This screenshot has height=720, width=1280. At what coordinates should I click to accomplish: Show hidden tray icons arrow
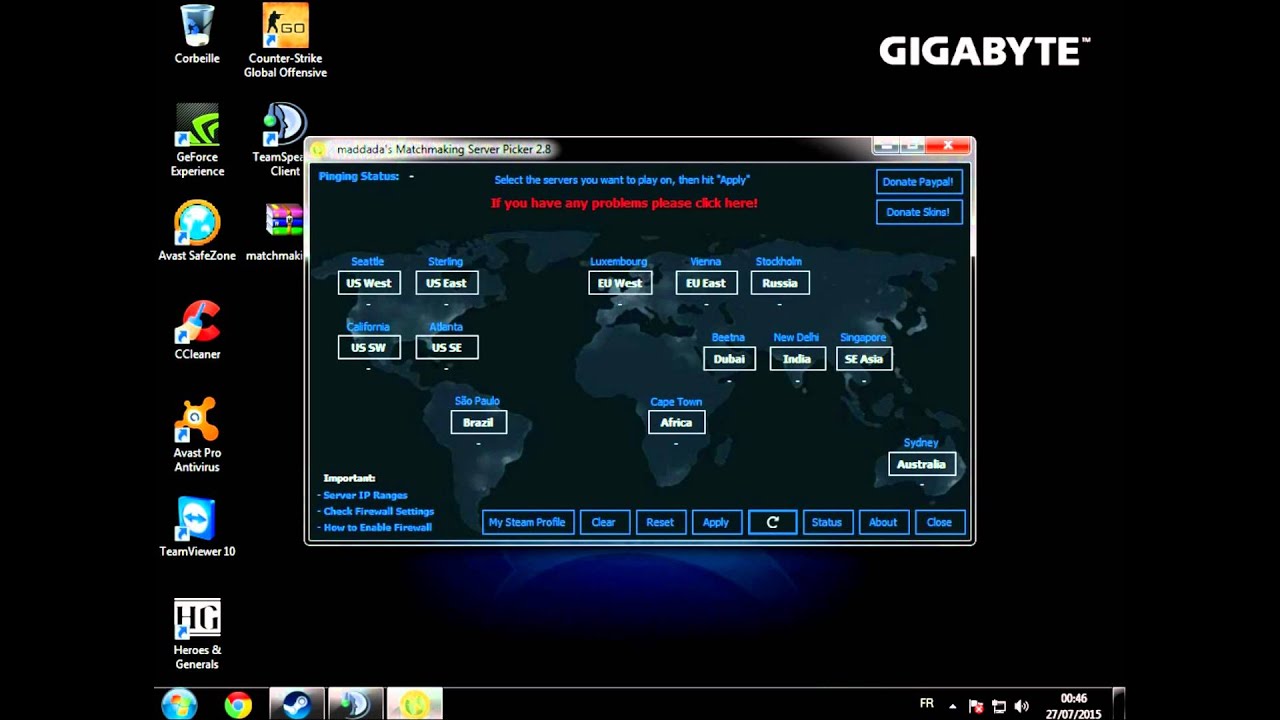952,706
